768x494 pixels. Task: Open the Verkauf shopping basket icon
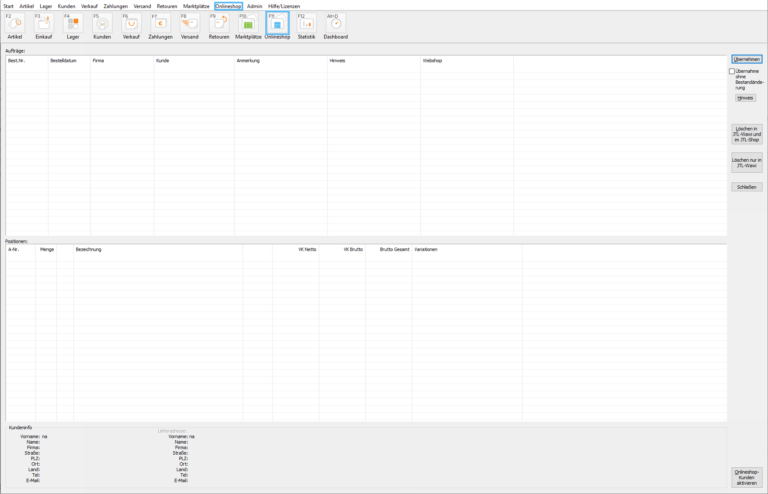[131, 24]
